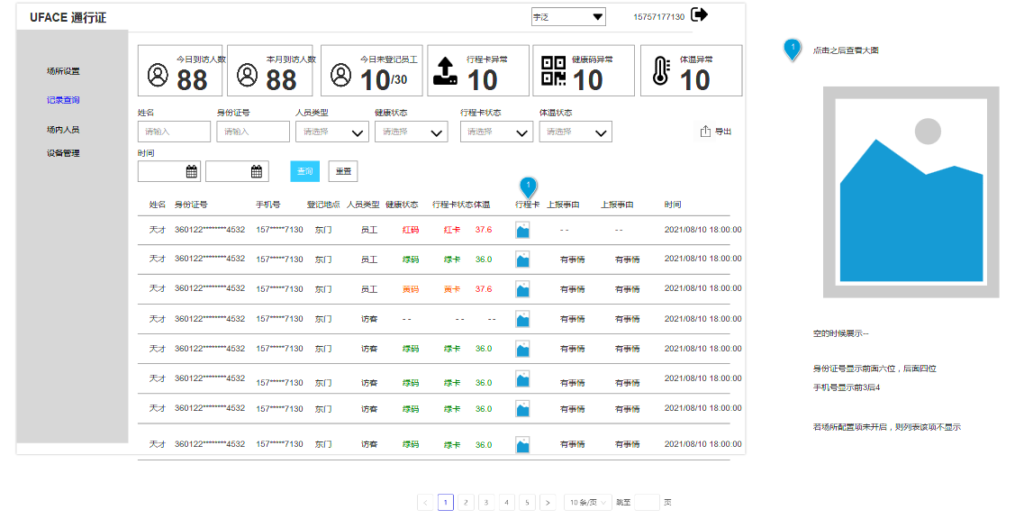The image size is (1024, 528).
Task: Select 记录查询 in the sidebar
Action: coord(63,100)
